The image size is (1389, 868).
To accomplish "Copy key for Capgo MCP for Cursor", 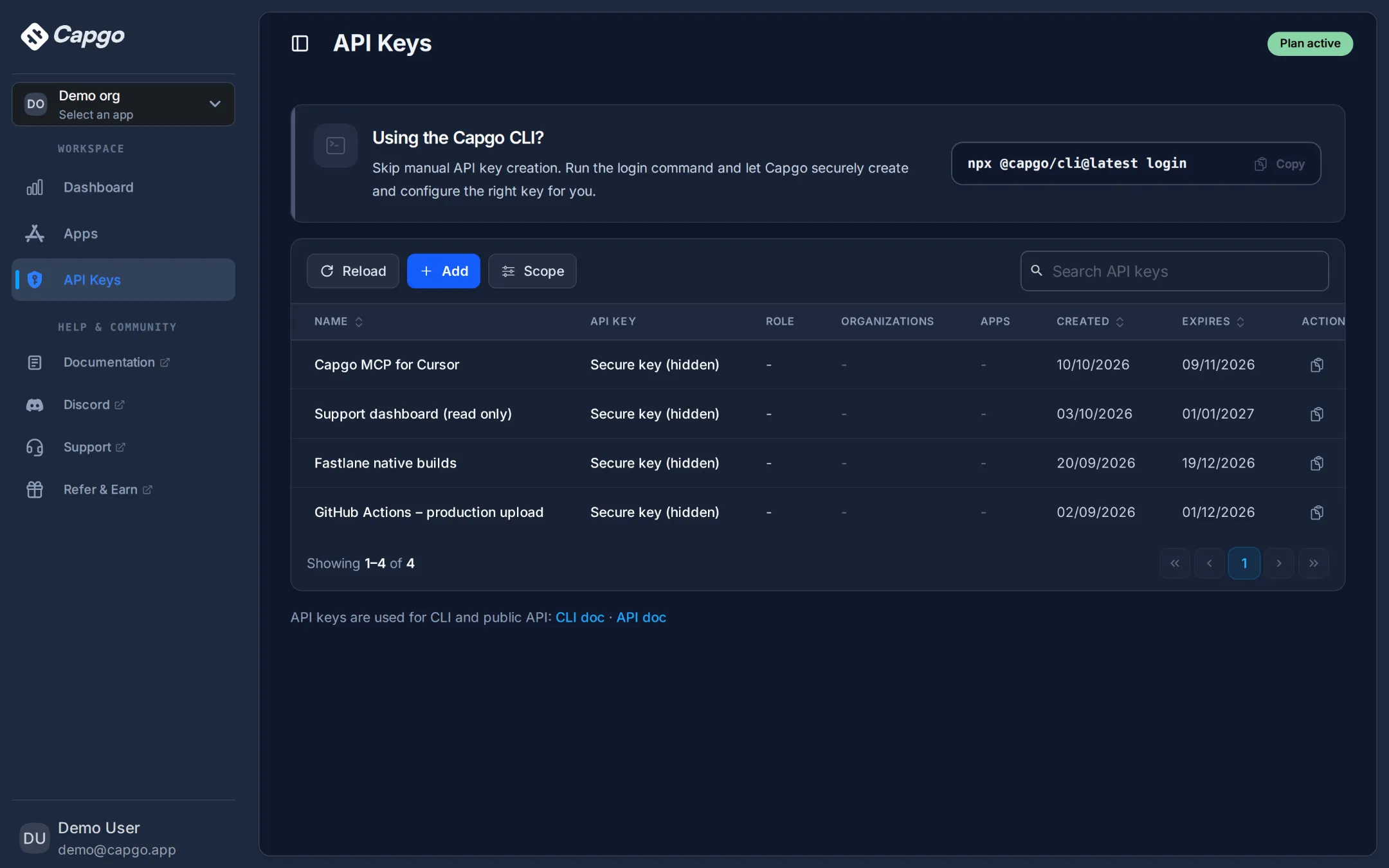I will (1316, 365).
